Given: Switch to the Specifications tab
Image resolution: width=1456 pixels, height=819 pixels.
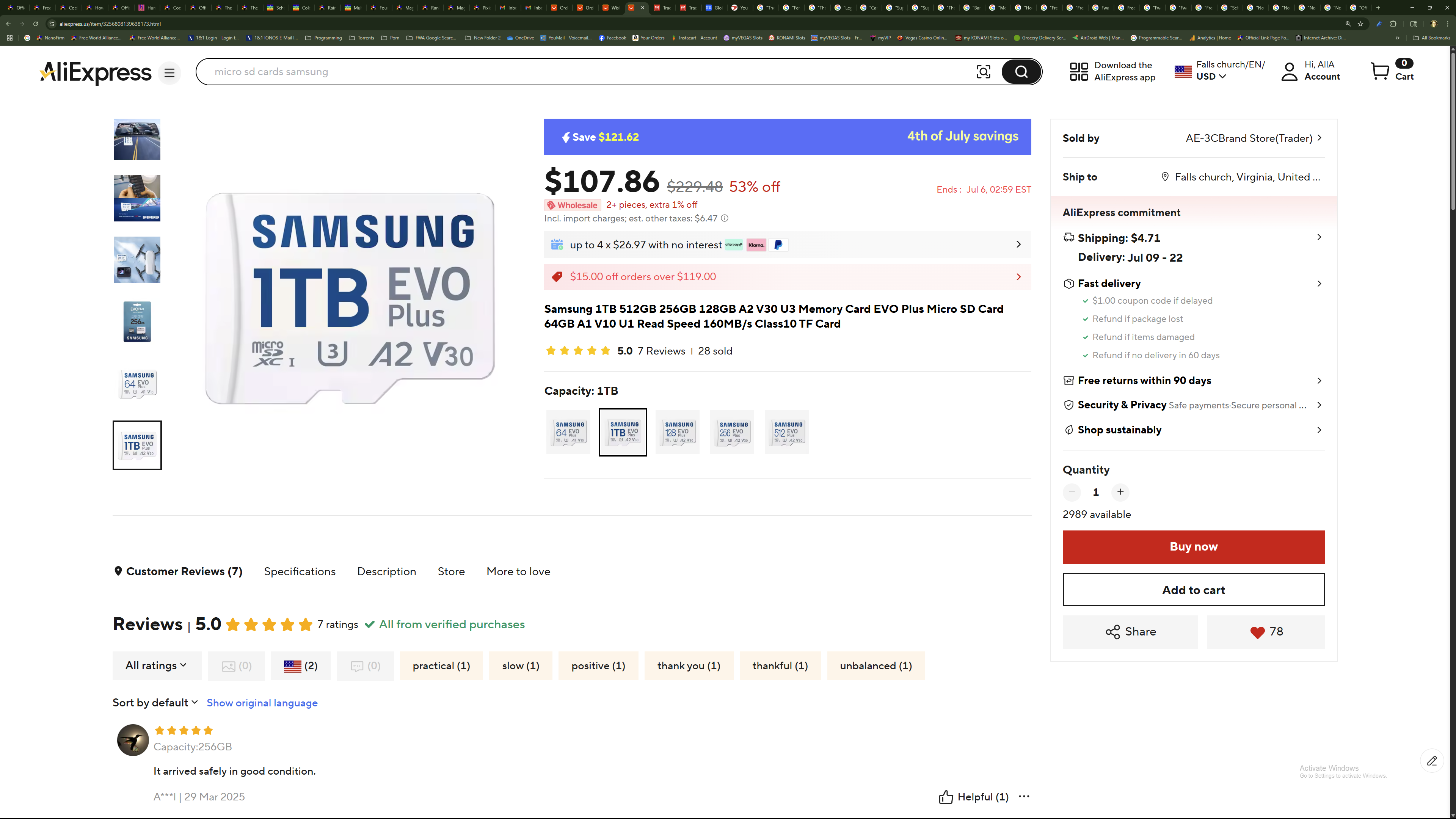Looking at the screenshot, I should (300, 571).
